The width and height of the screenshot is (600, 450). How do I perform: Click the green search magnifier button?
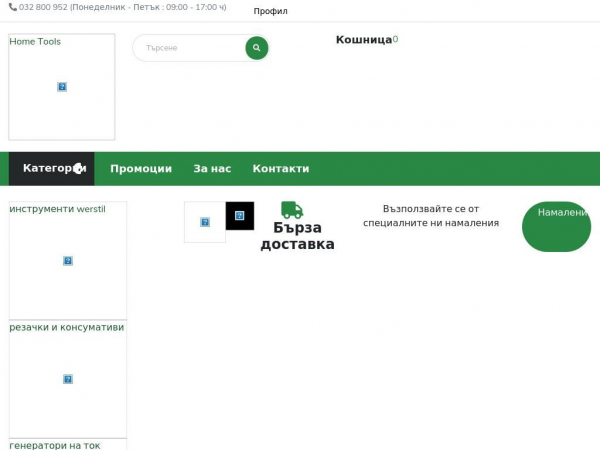coord(256,48)
